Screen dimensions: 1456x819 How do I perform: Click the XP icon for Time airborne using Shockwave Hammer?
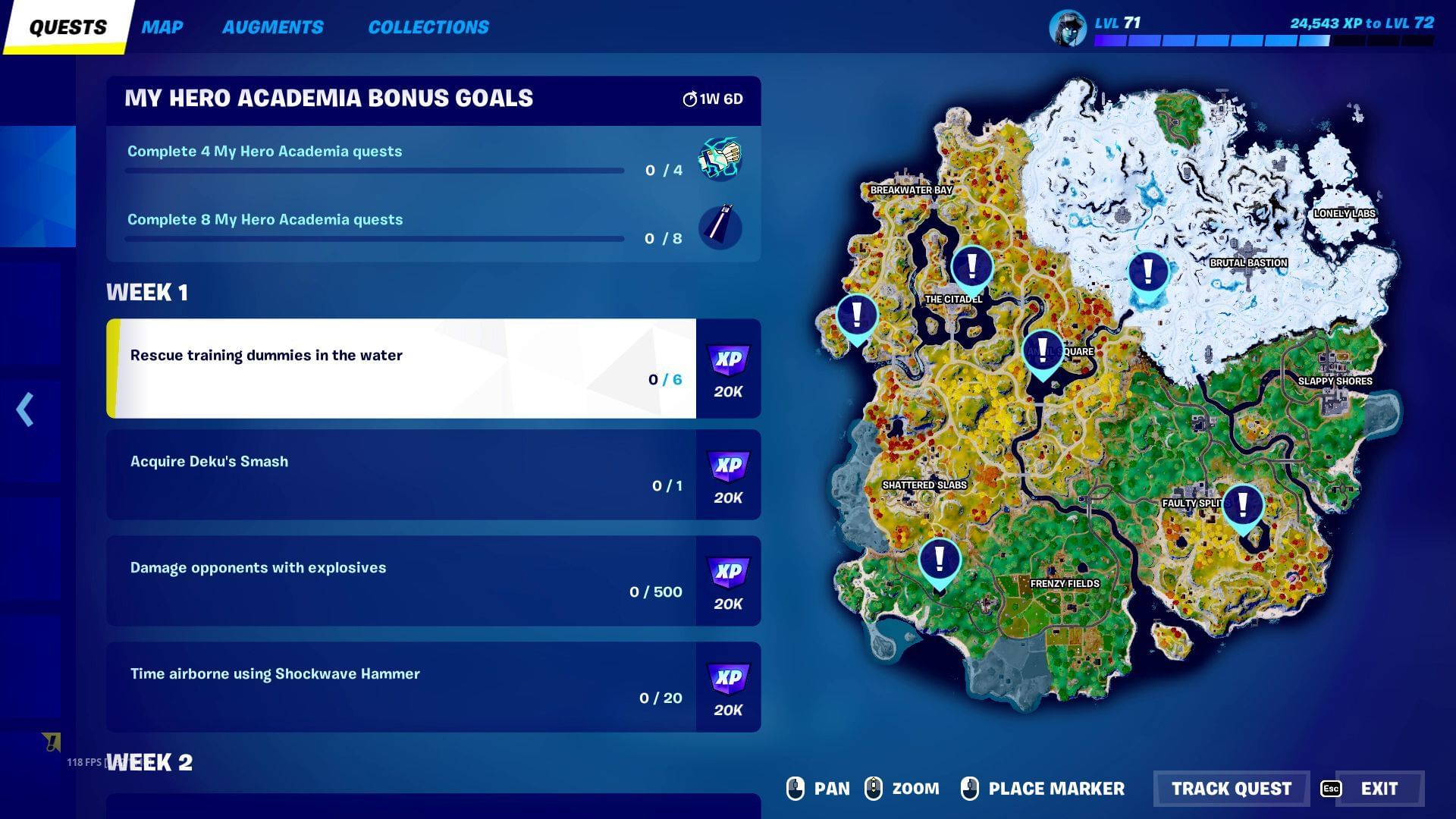coord(727,678)
